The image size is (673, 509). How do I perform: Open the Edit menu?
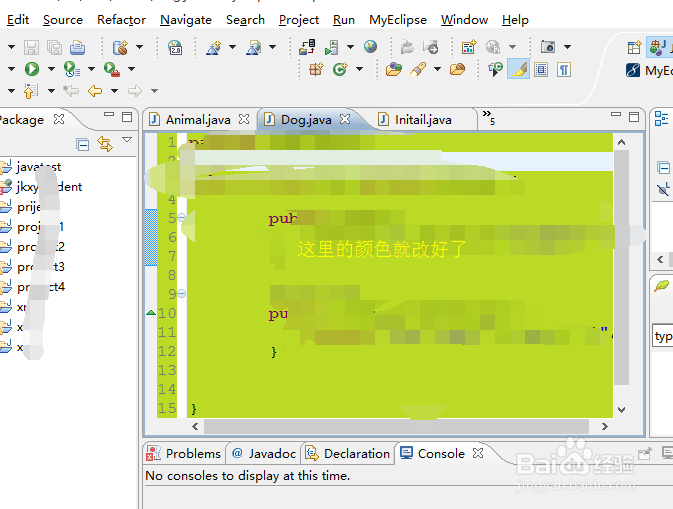point(18,20)
